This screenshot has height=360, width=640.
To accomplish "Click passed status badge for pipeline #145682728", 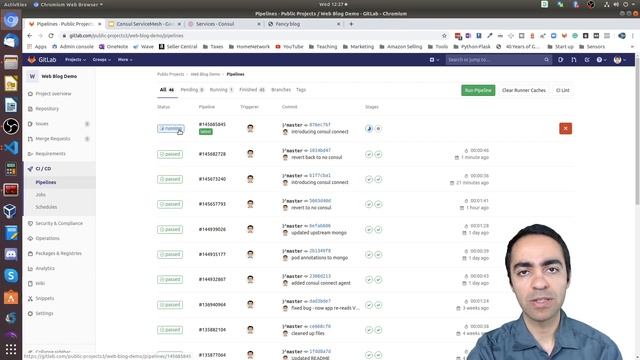I will tap(170, 154).
